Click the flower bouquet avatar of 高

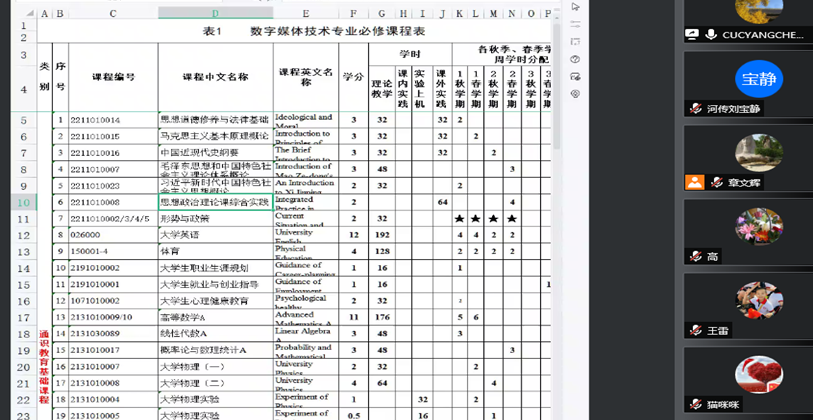[759, 227]
